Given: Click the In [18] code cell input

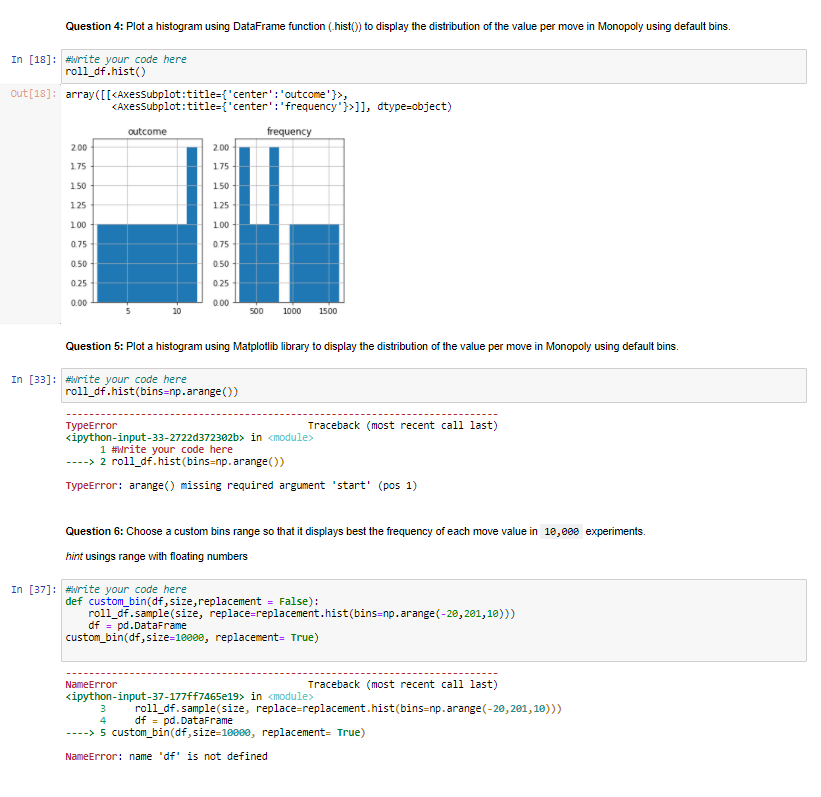Looking at the screenshot, I should click(434, 67).
